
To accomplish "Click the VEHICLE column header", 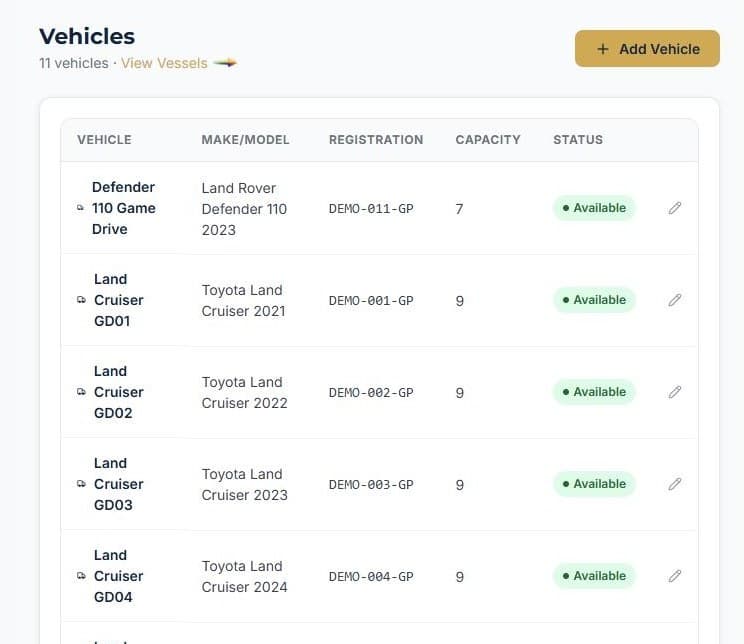I will point(104,140).
